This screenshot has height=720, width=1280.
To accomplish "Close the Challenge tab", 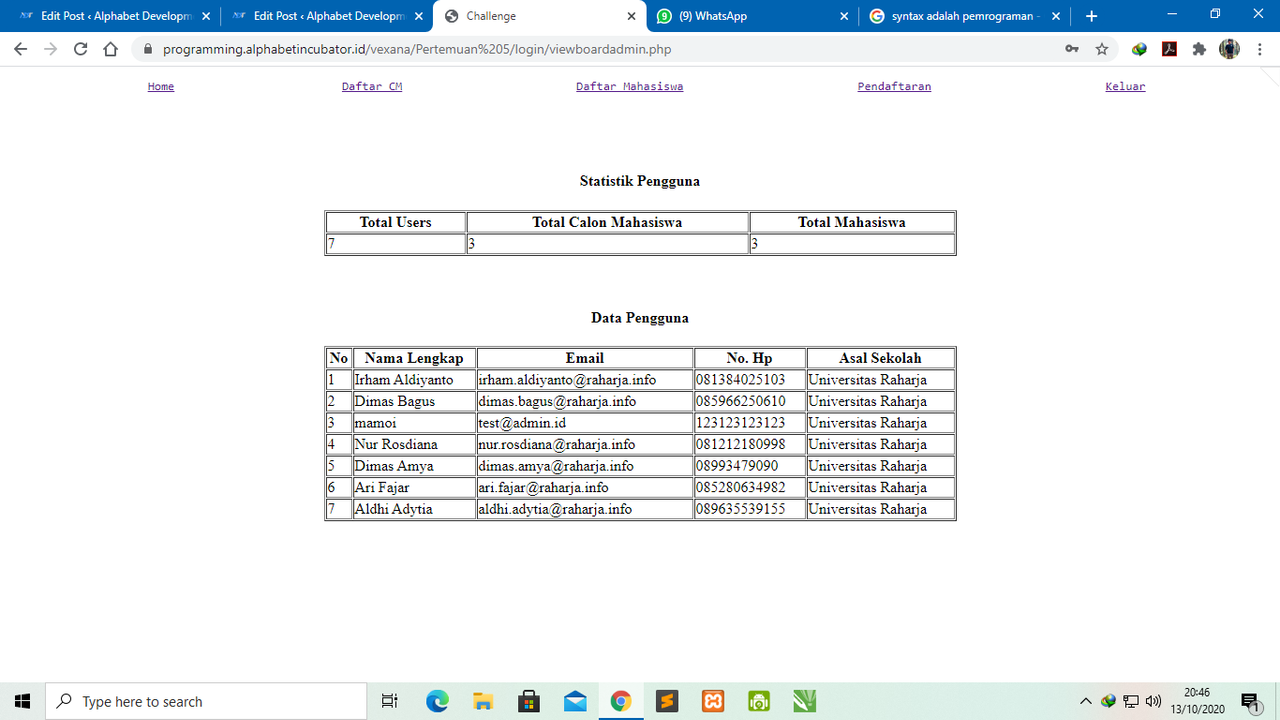I will [631, 16].
